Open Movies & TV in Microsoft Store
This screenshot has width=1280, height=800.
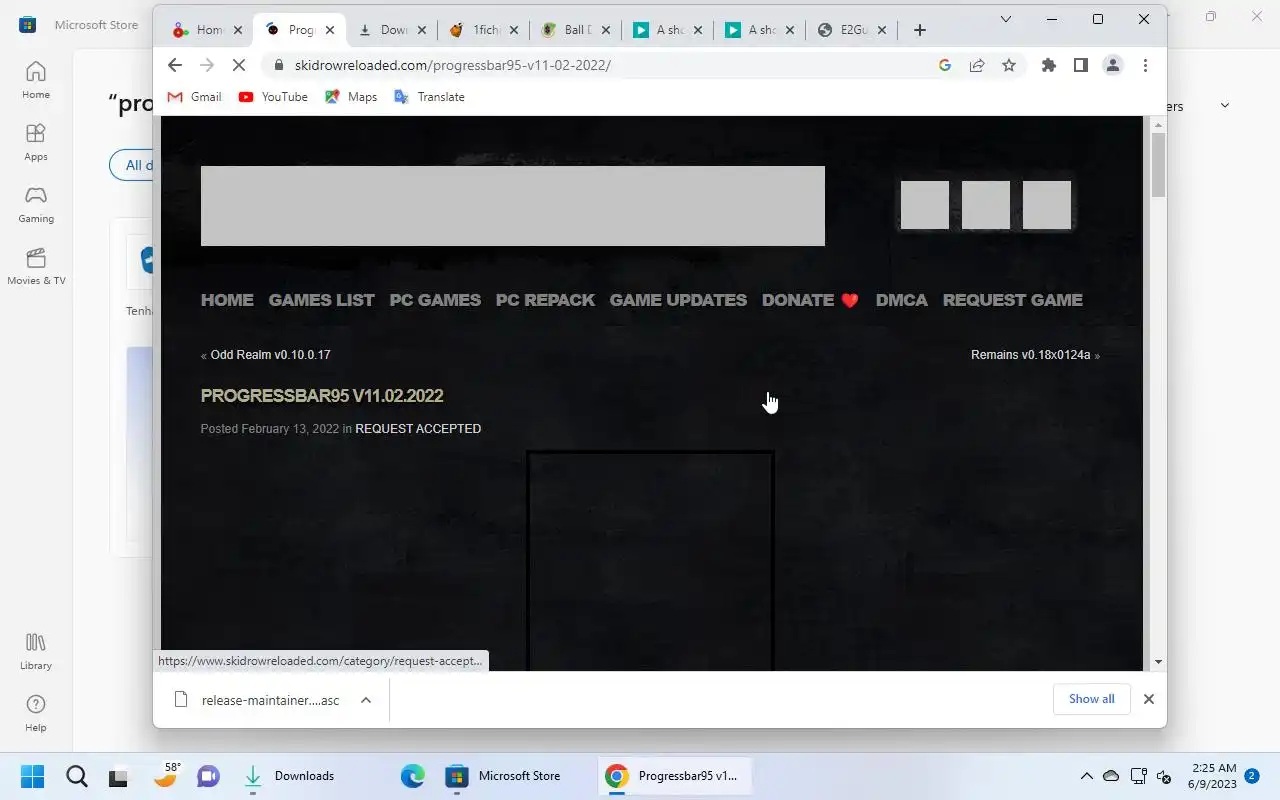[36, 266]
